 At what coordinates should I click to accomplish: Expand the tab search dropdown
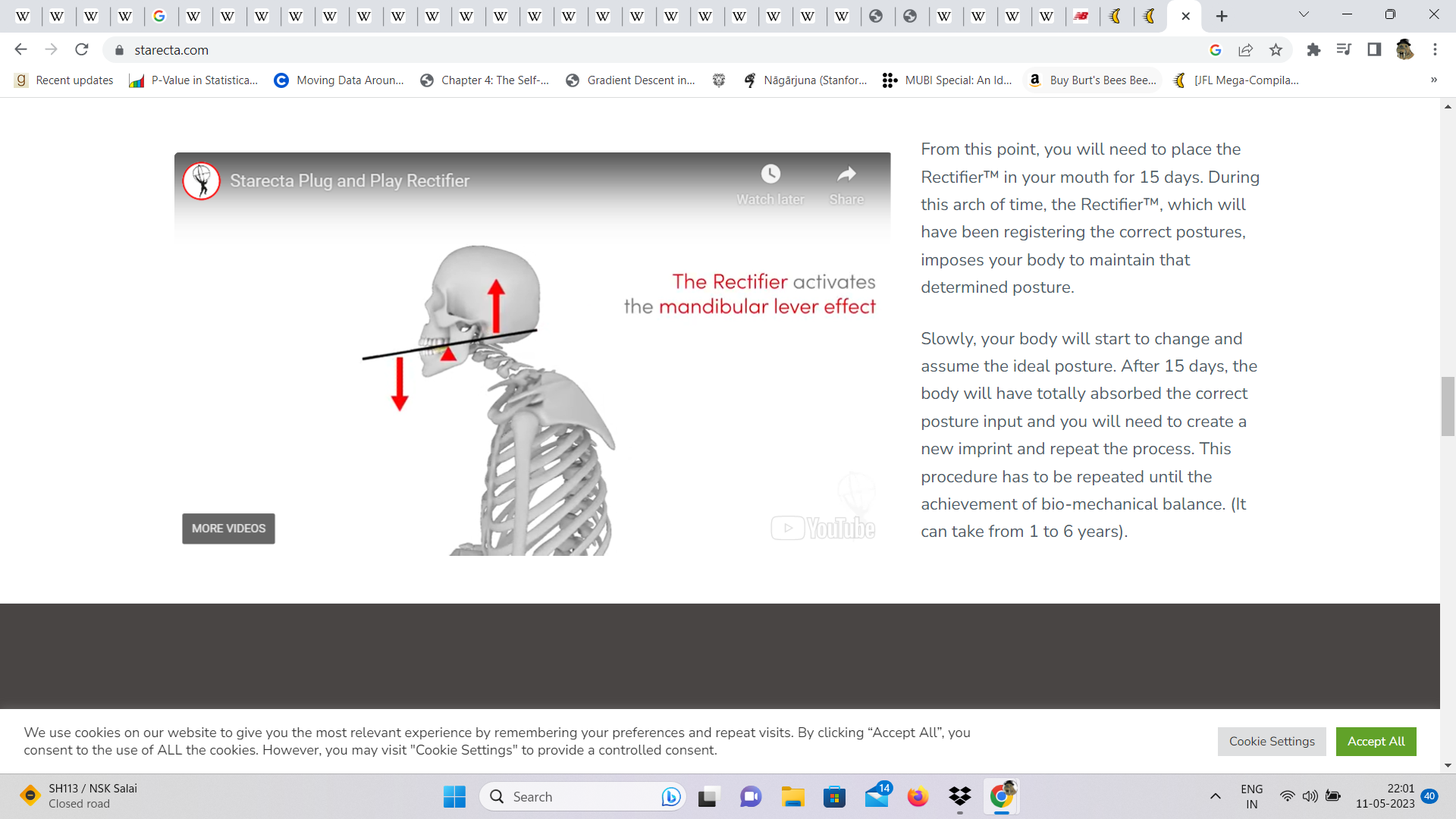tap(1304, 15)
